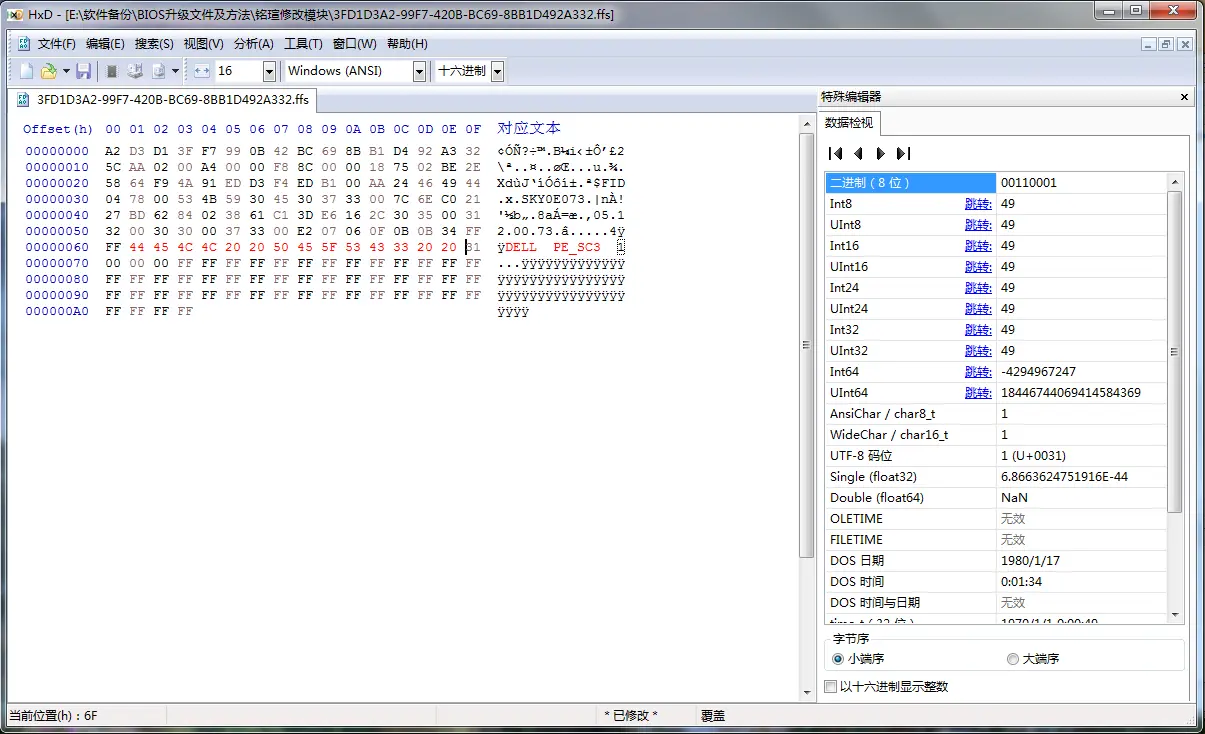Click DOS 日期 value 1980/1/17
The height and width of the screenshot is (734, 1205).
coord(1080,561)
